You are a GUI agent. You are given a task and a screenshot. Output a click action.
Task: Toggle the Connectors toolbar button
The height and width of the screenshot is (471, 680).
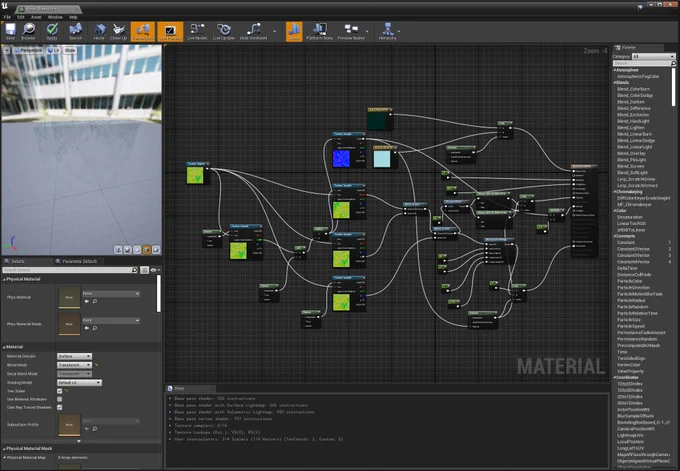[x=143, y=31]
